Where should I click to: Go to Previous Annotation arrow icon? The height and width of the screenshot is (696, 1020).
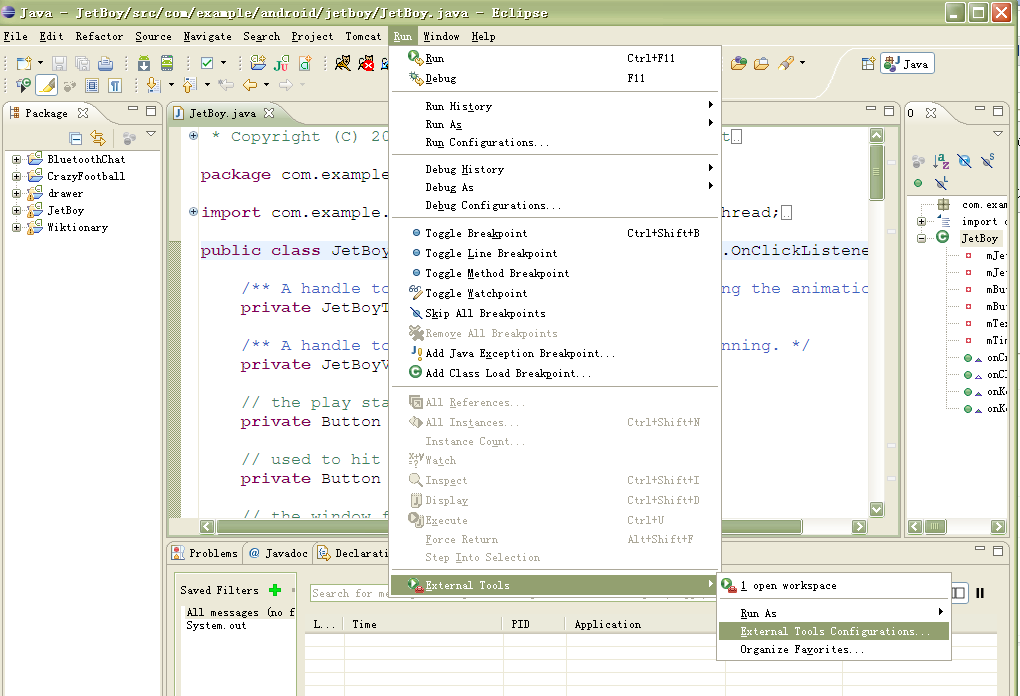189,85
